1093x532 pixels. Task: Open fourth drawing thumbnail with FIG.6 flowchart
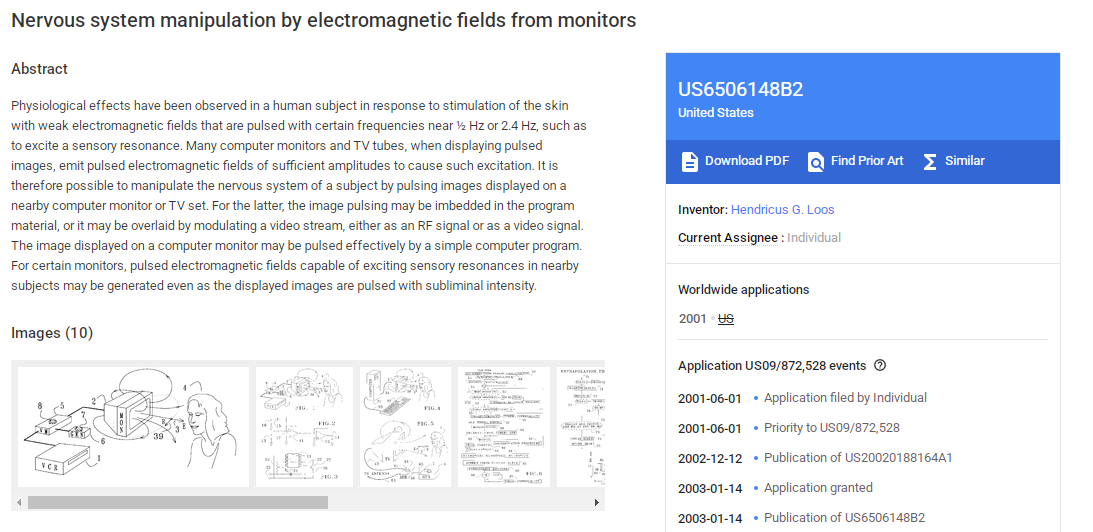pyautogui.click(x=504, y=427)
